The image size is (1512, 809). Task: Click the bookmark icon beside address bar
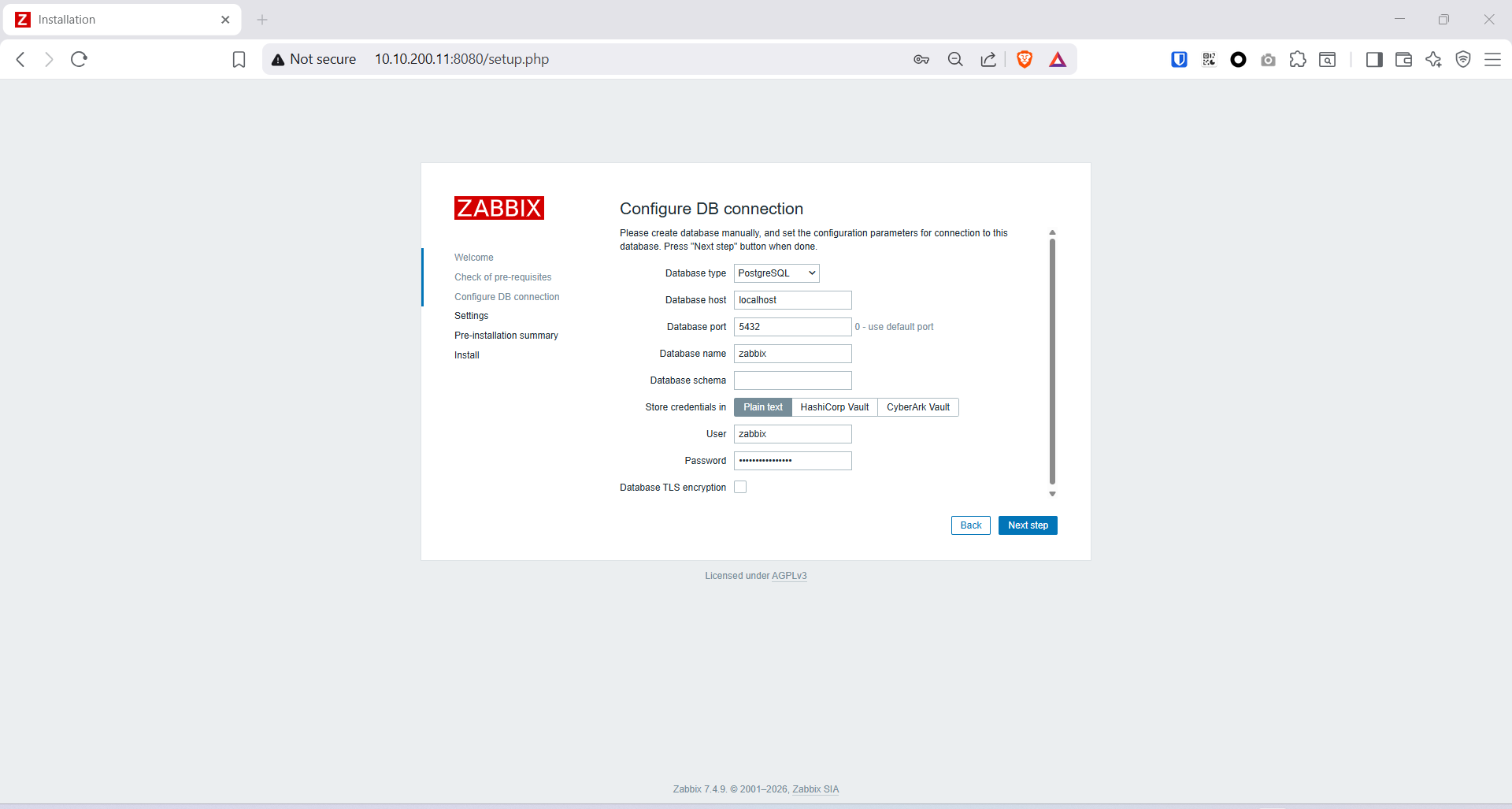point(239,59)
